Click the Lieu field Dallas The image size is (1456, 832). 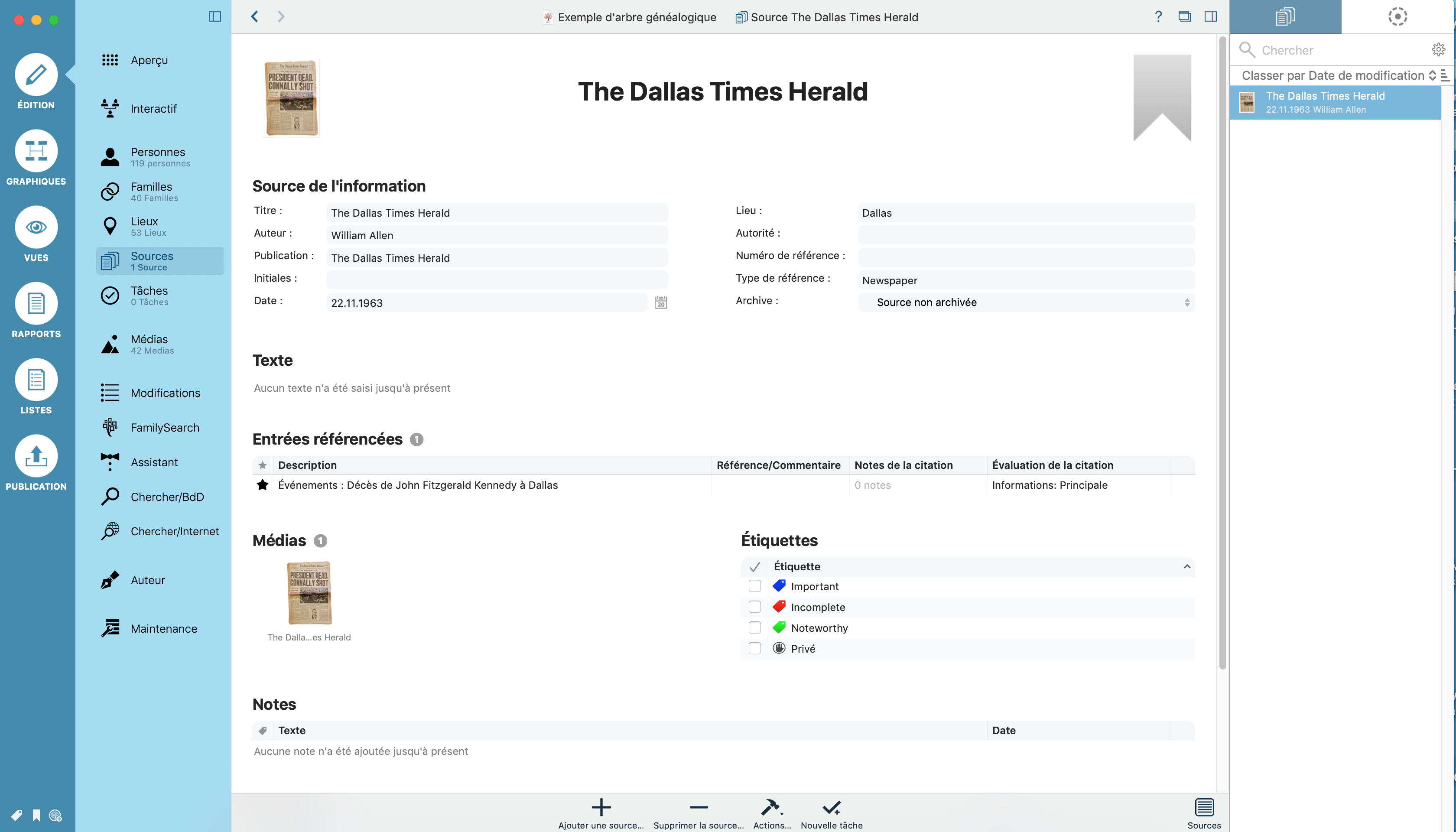pyautogui.click(x=1026, y=213)
